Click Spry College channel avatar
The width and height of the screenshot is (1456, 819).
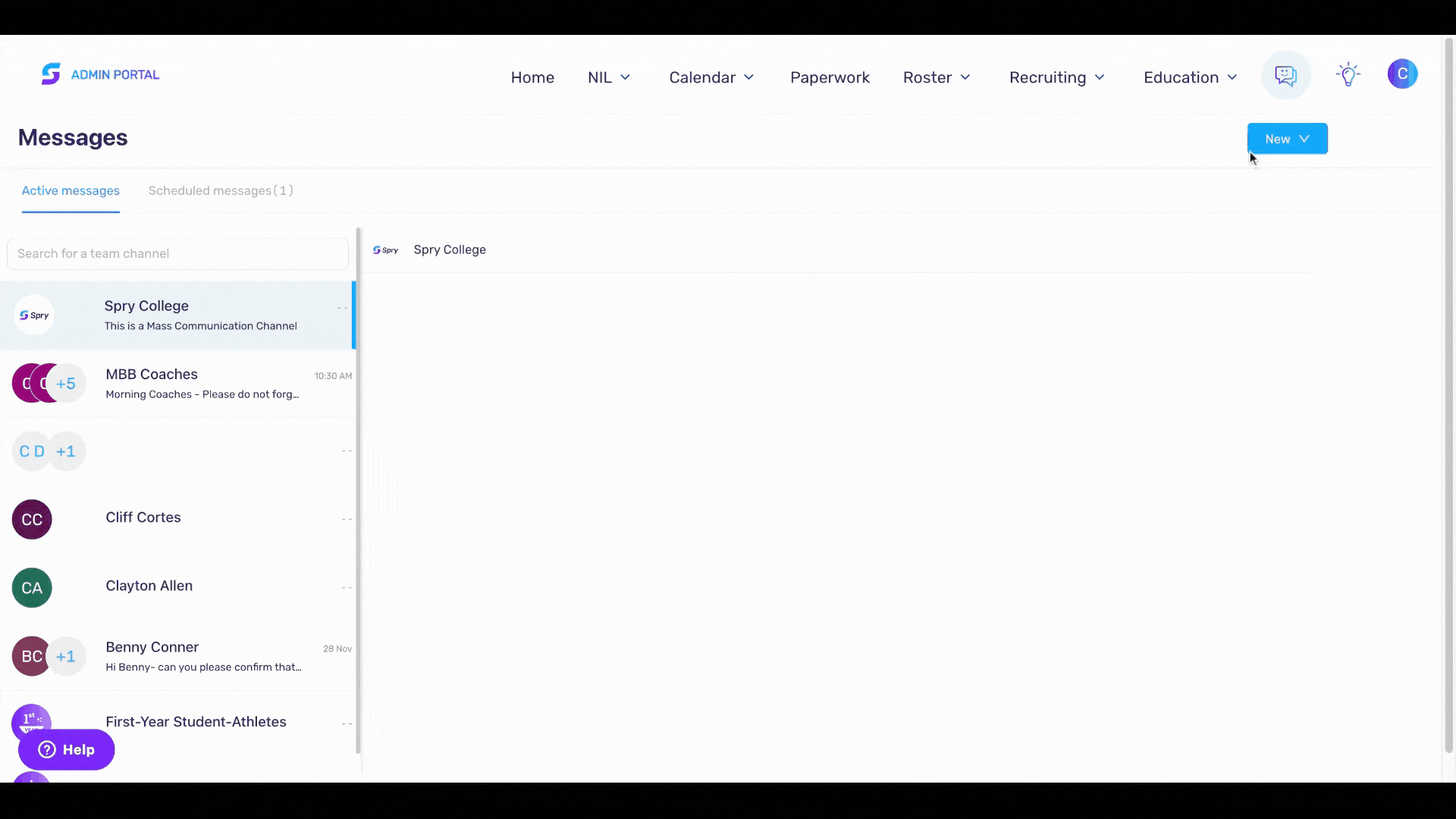(34, 315)
